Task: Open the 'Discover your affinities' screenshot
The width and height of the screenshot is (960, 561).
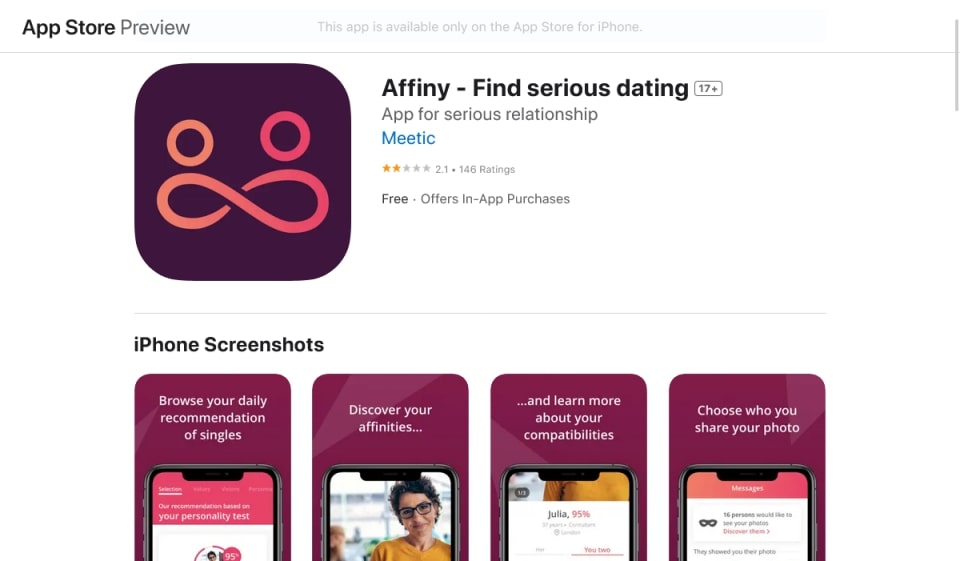Action: pos(390,467)
